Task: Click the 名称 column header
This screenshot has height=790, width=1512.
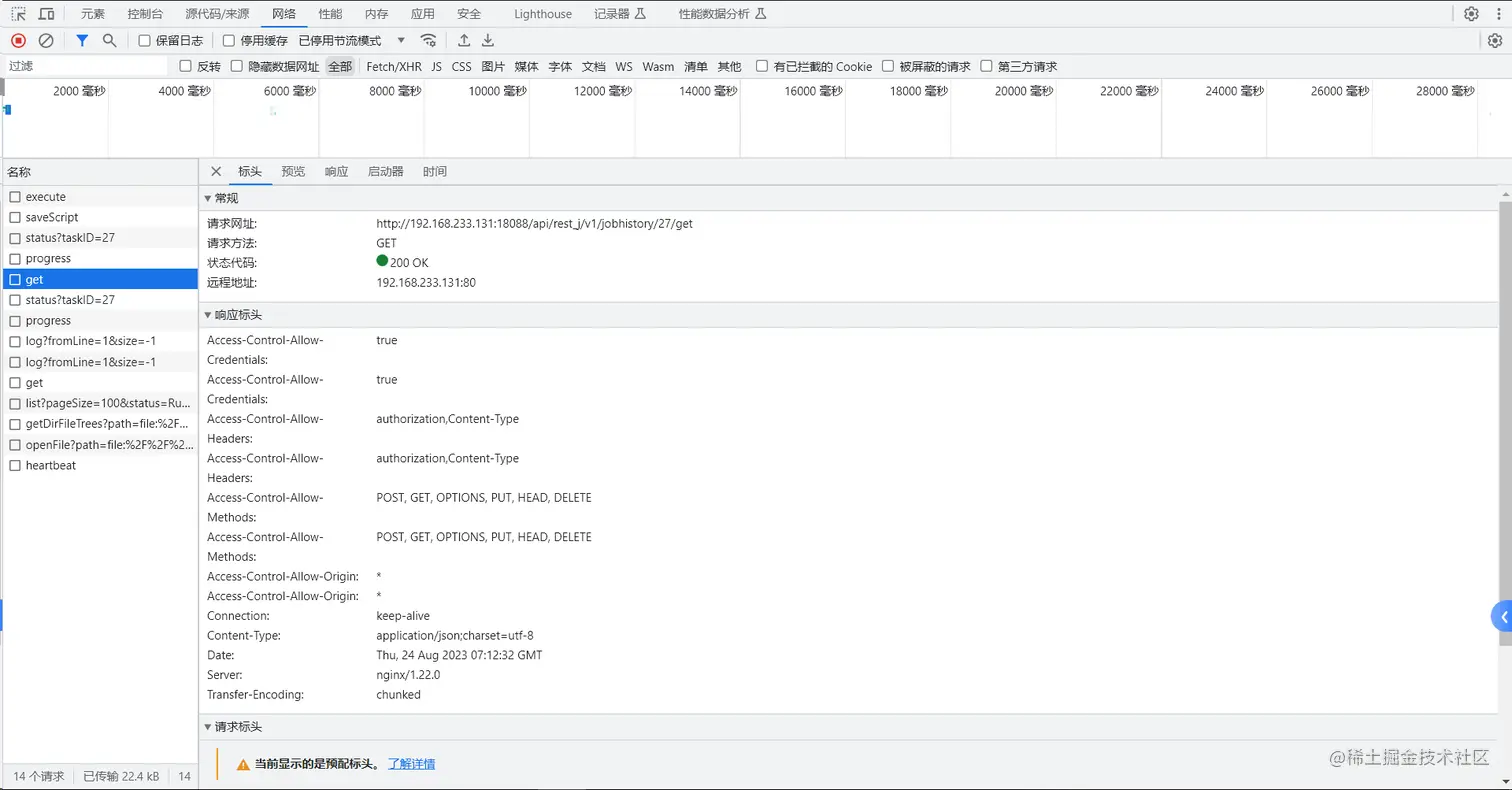Action: pyautogui.click(x=99, y=172)
